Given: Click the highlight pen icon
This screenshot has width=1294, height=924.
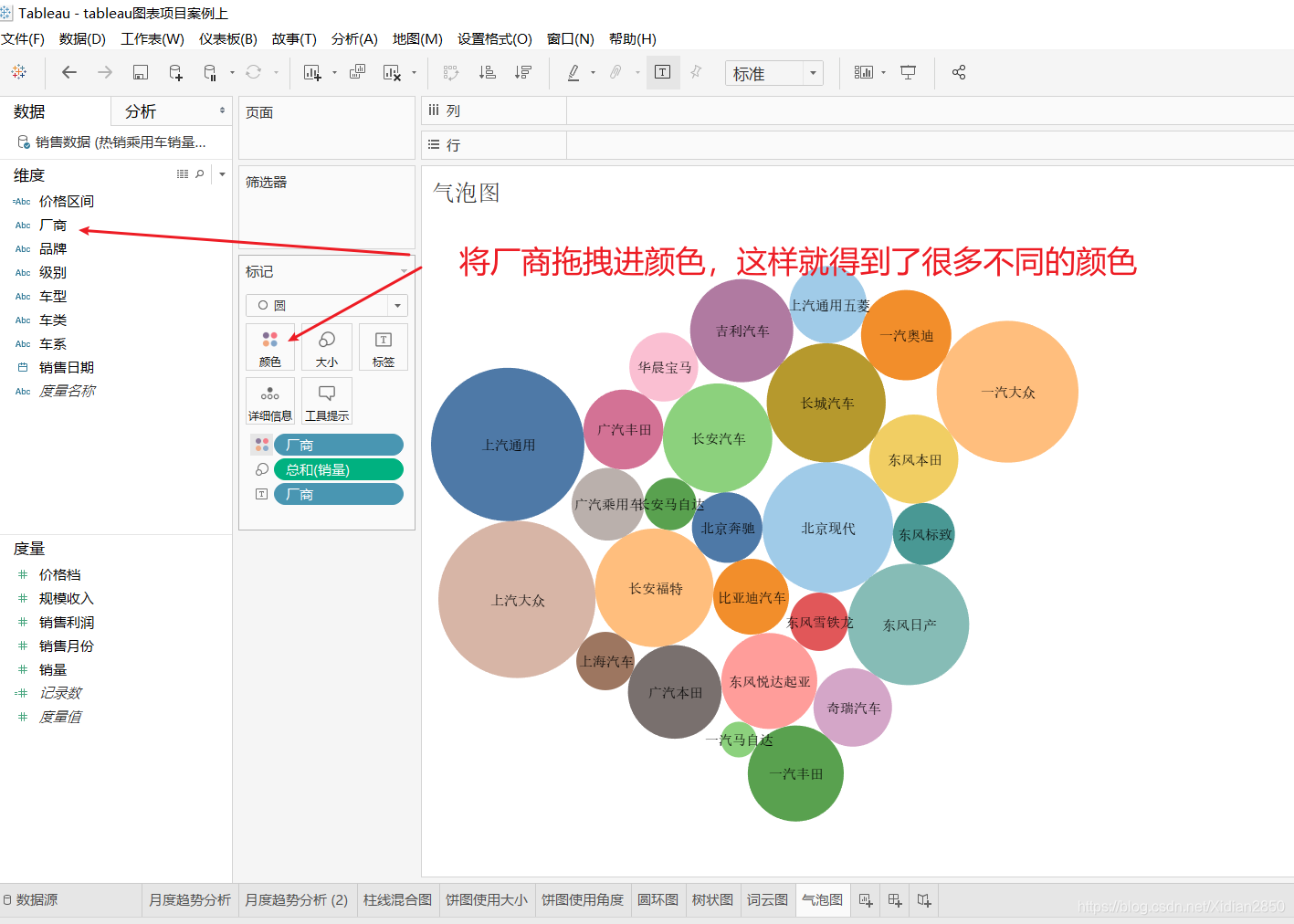Looking at the screenshot, I should 573,72.
